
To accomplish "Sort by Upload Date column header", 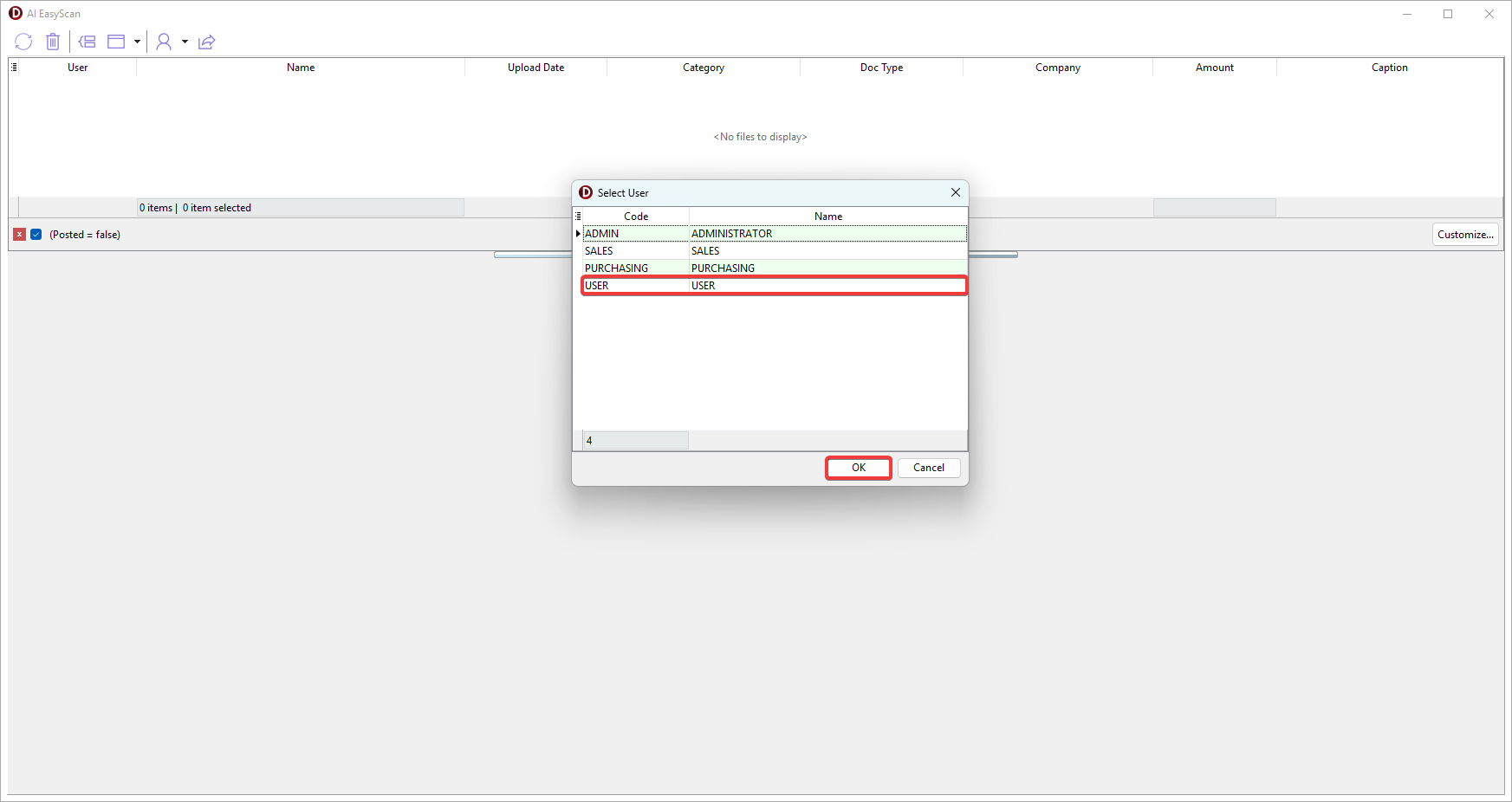I will pos(535,68).
